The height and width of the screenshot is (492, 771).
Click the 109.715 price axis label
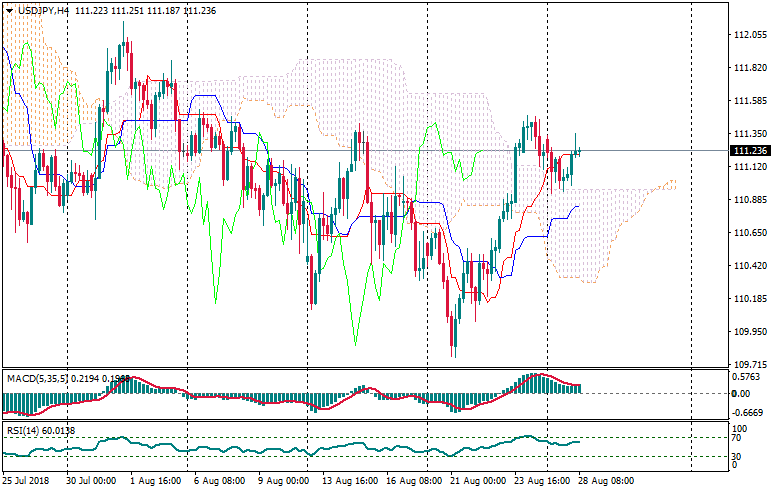pyautogui.click(x=748, y=365)
